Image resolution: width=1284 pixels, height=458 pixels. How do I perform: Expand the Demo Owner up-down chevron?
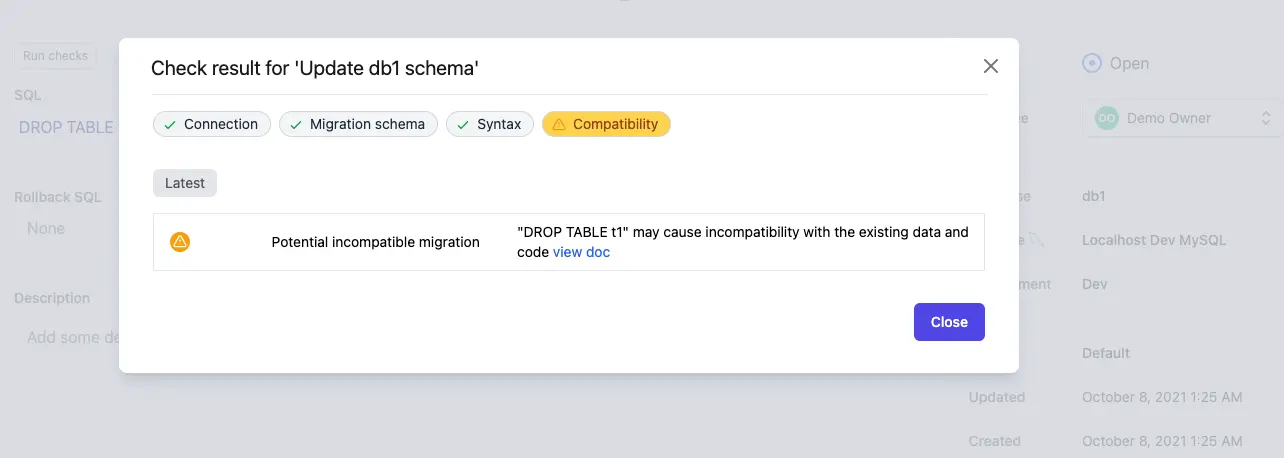(x=1266, y=118)
